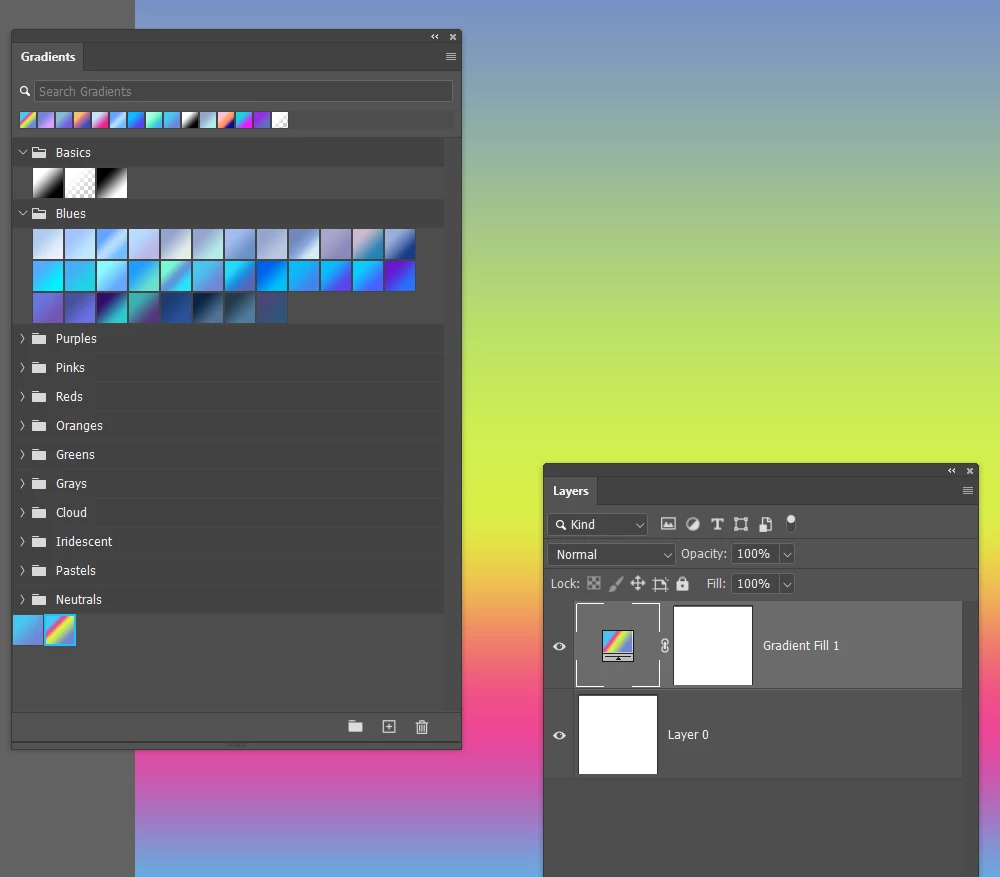Expand the Greens gradient folder
Viewport: 1000px width, 877px height.
tap(22, 455)
